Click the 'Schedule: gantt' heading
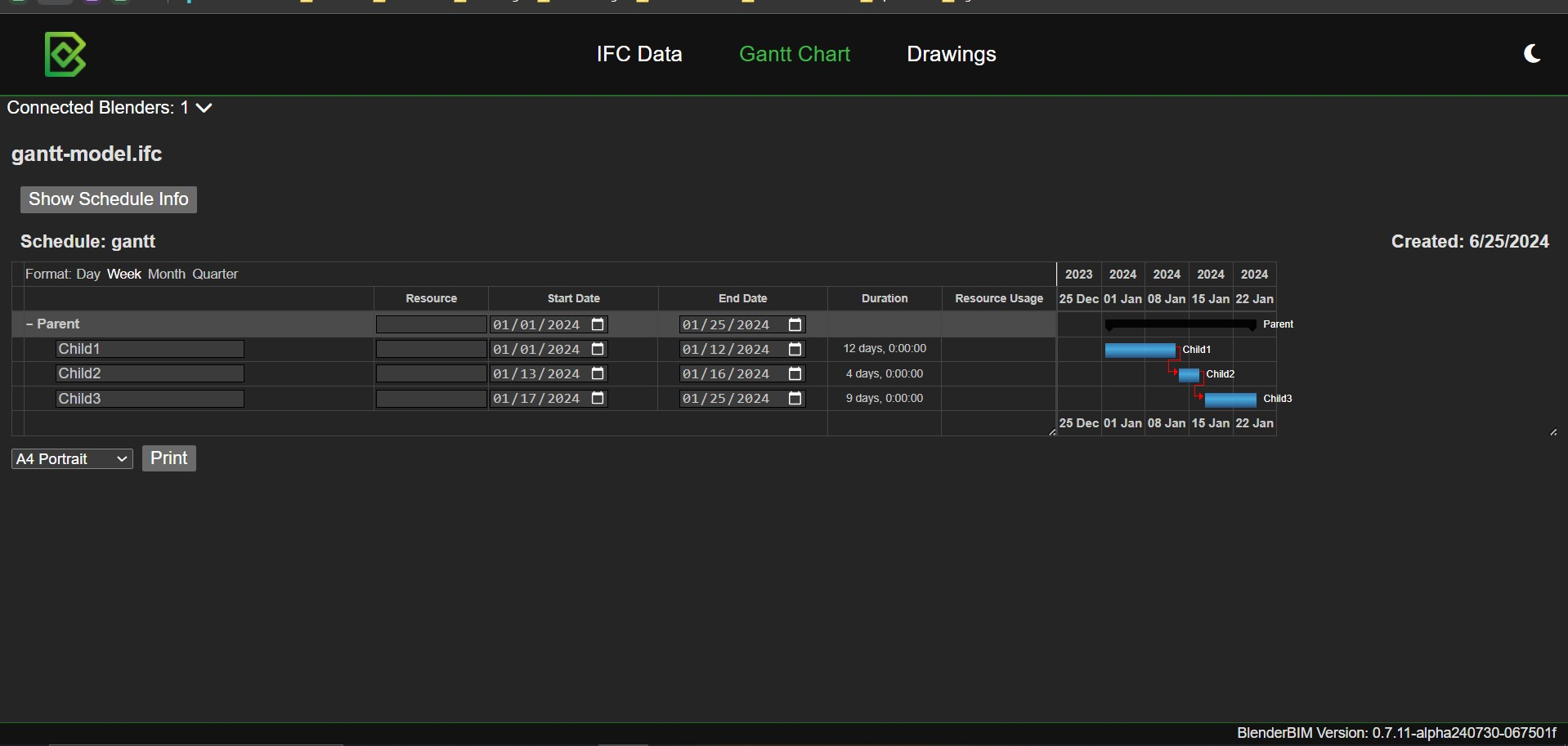Image resolution: width=1568 pixels, height=746 pixels. [x=87, y=242]
